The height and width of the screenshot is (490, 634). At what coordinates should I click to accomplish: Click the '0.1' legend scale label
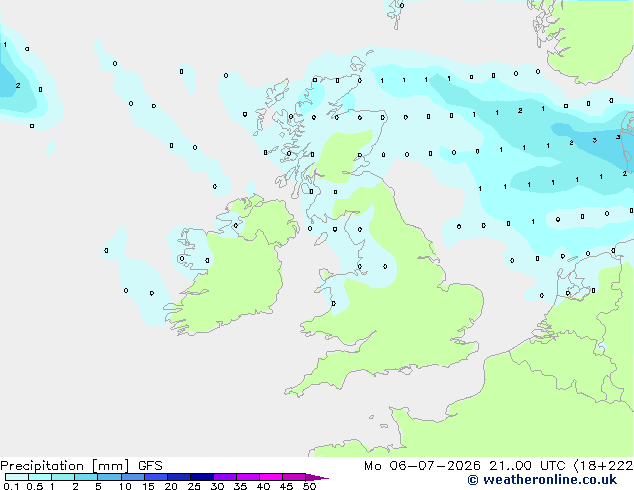click(11, 486)
